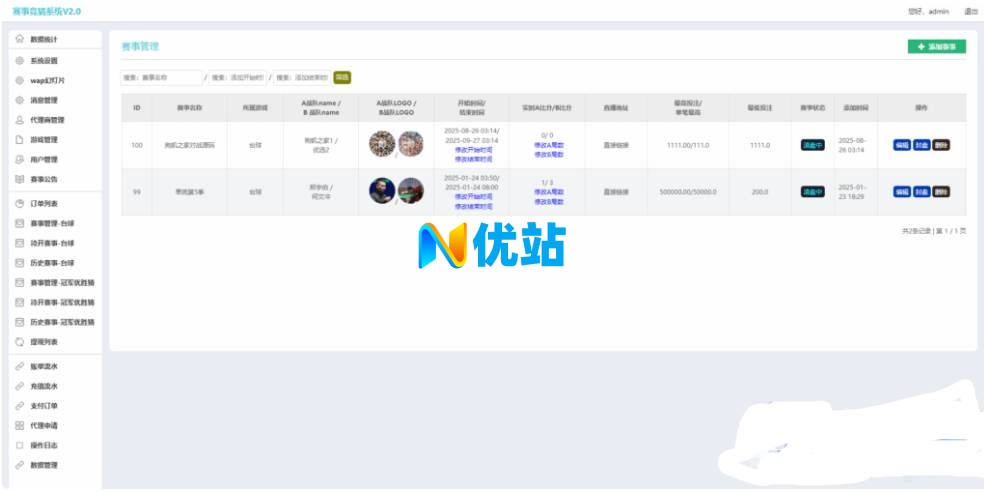Click the 账单流水 link icon
The width and height of the screenshot is (984, 492).
[x=20, y=366]
